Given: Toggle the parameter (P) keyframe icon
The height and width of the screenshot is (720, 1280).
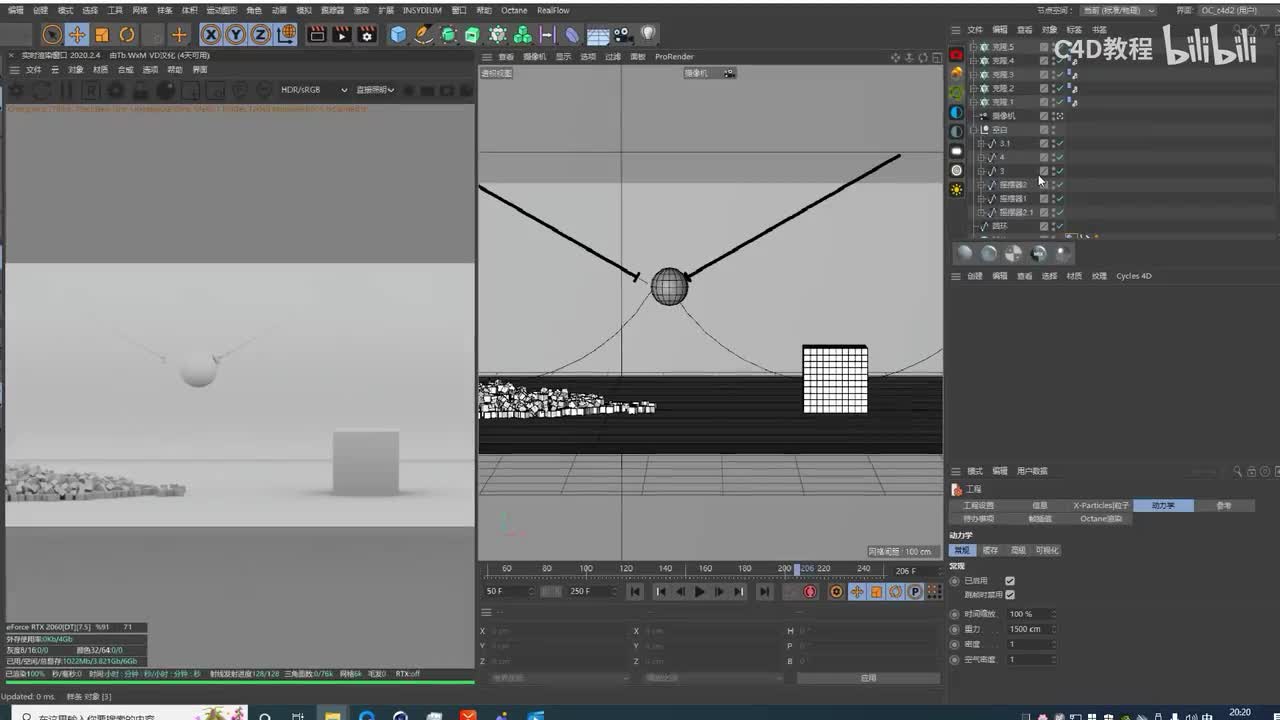Looking at the screenshot, I should (914, 592).
